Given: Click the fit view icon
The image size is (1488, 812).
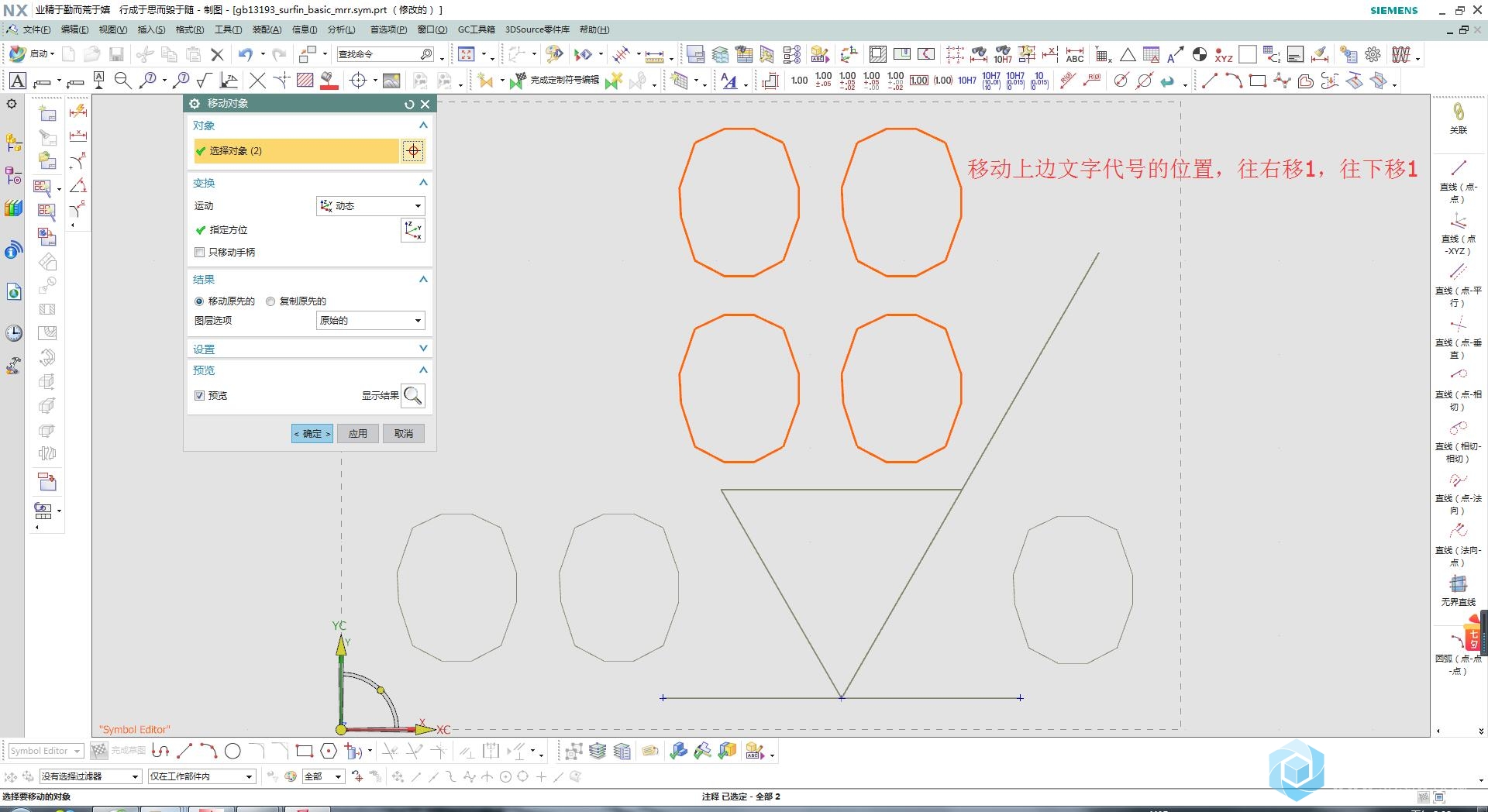Looking at the screenshot, I should click(x=466, y=54).
